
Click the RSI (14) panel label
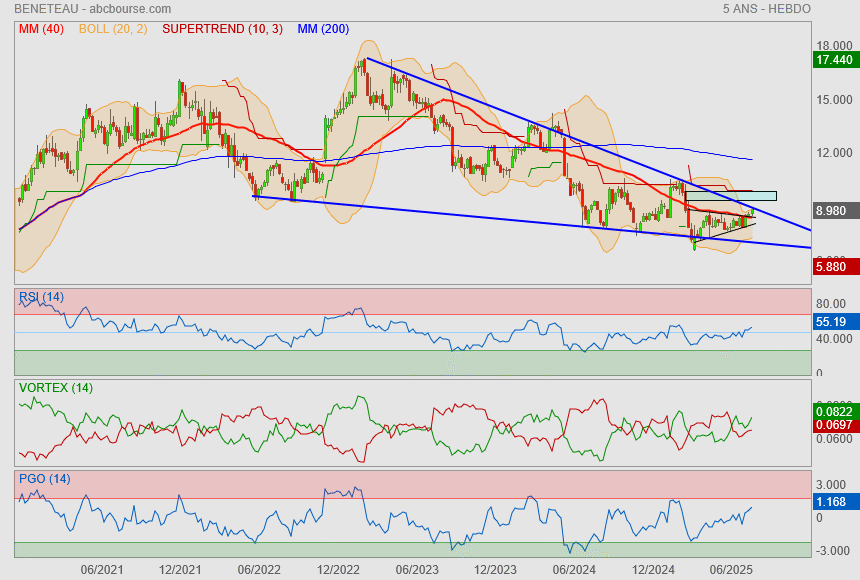coord(41,297)
